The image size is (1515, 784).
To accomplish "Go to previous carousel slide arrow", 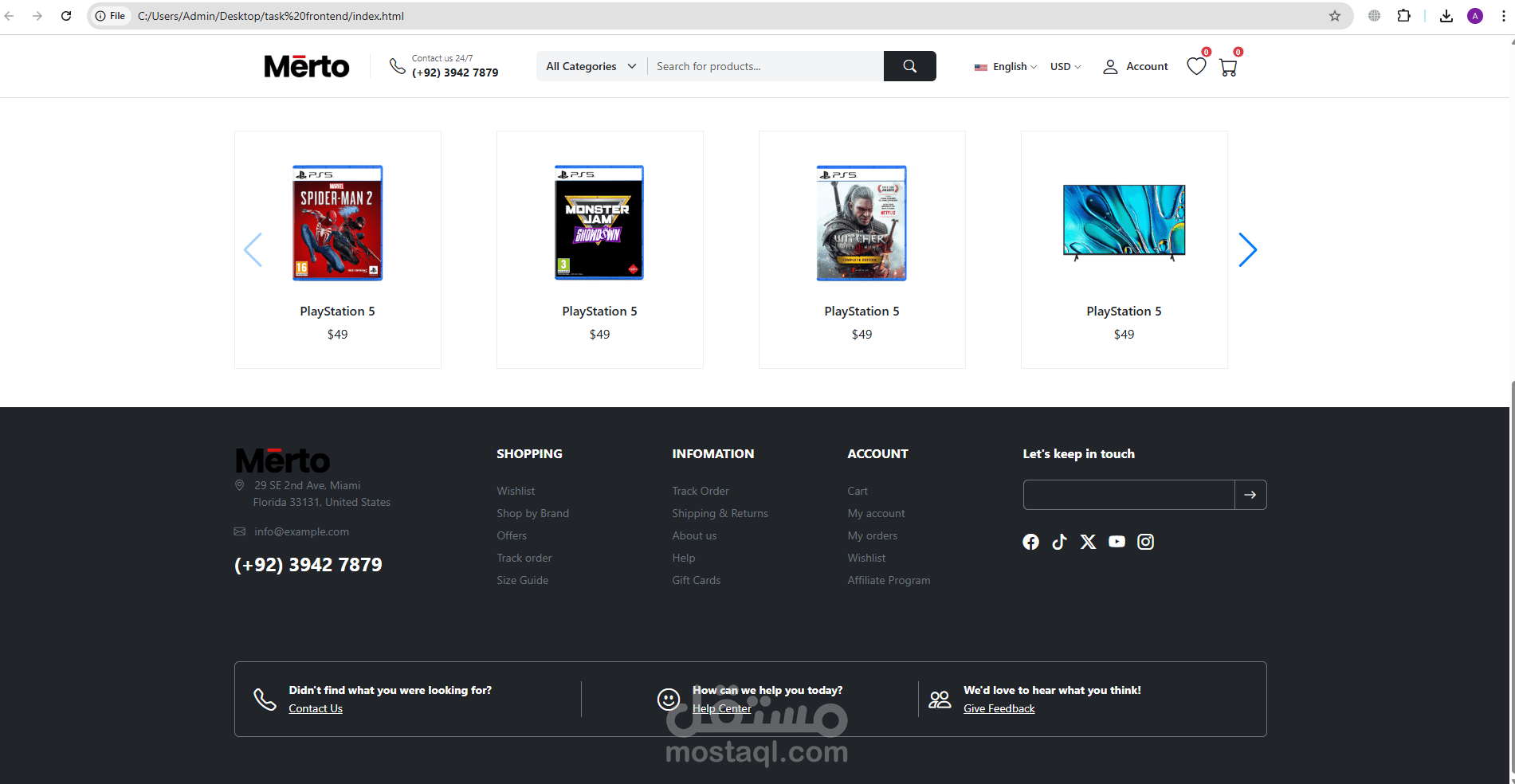I will pos(253,249).
